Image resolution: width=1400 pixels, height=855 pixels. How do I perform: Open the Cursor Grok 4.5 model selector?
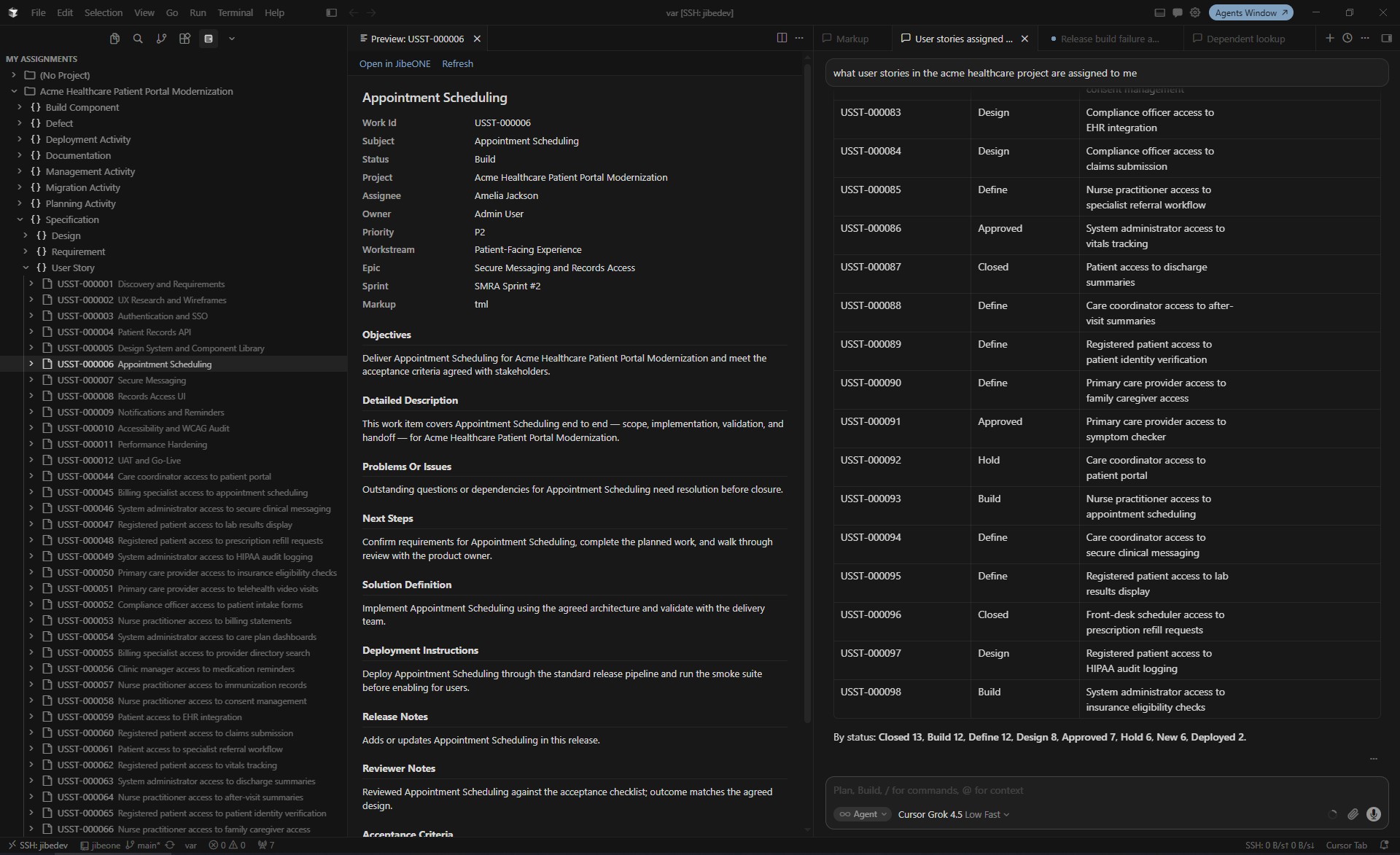[x=954, y=814]
